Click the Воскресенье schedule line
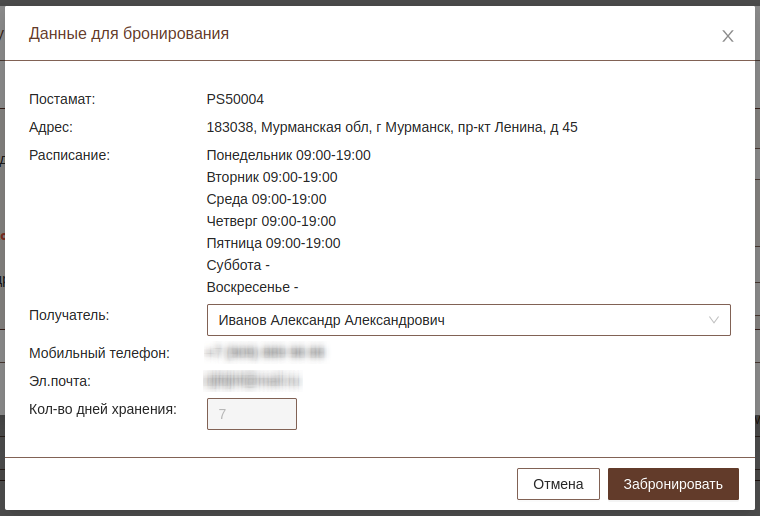This screenshot has width=760, height=516. coord(252,287)
